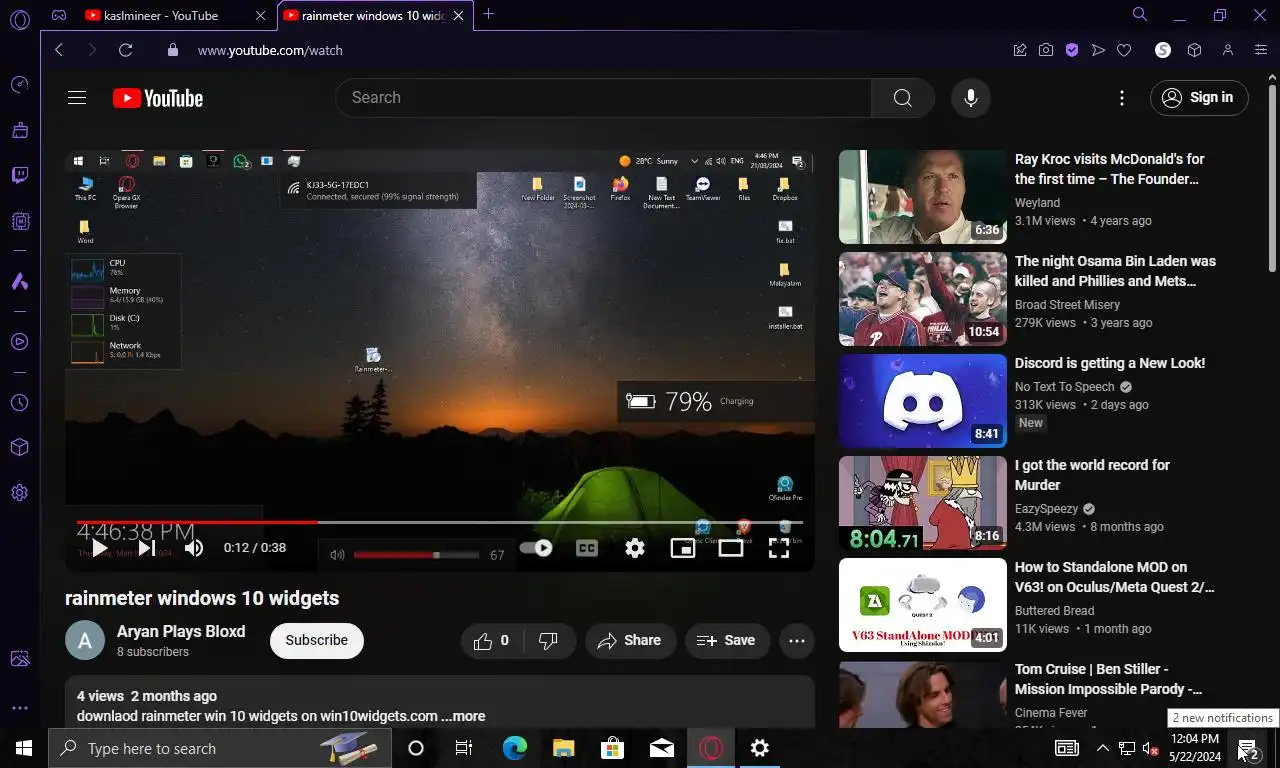
Task: Click the Opera GX logo menu
Action: click(x=19, y=18)
